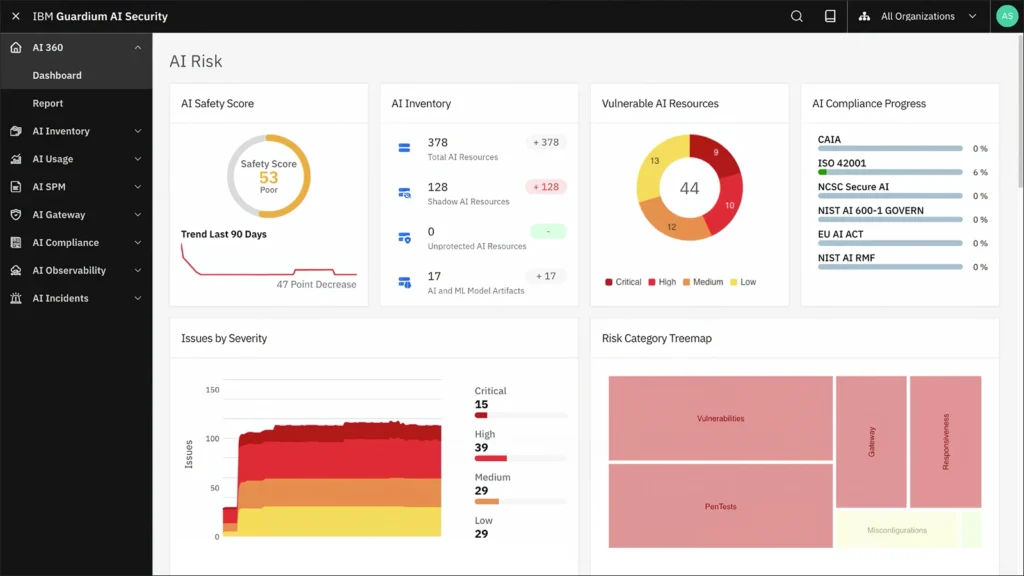This screenshot has height=576, width=1024.
Task: Toggle the Low legend item
Action: click(742, 282)
